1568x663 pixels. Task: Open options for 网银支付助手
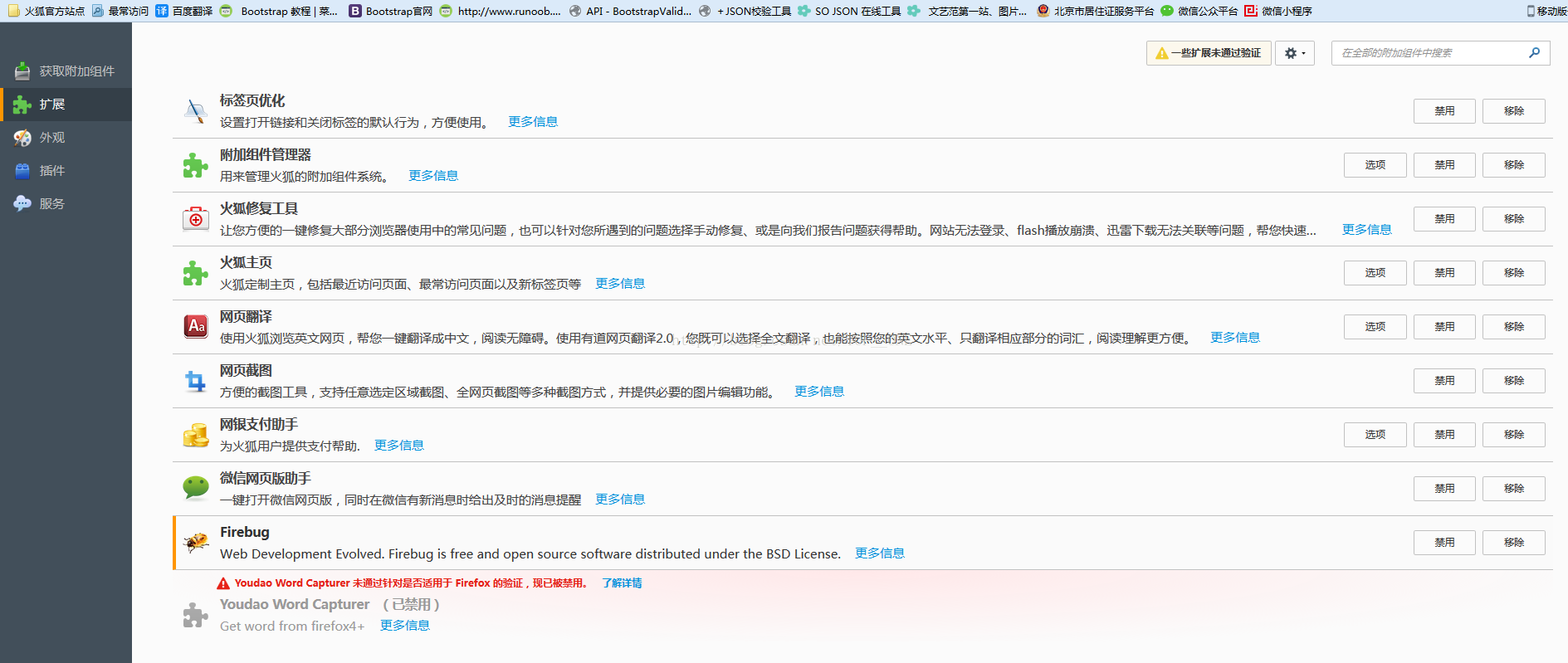(x=1375, y=435)
